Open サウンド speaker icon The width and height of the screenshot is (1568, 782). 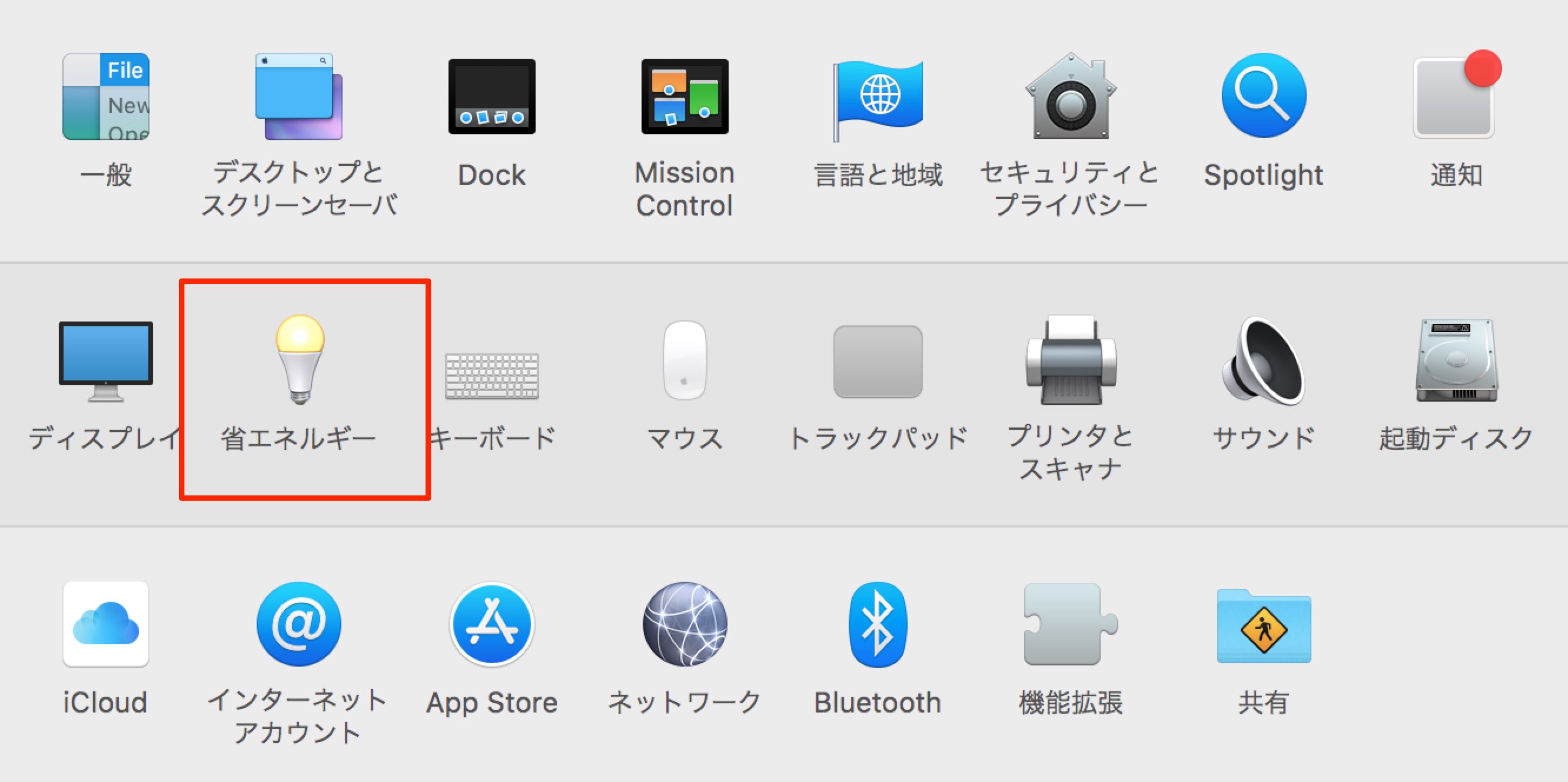tap(1264, 360)
